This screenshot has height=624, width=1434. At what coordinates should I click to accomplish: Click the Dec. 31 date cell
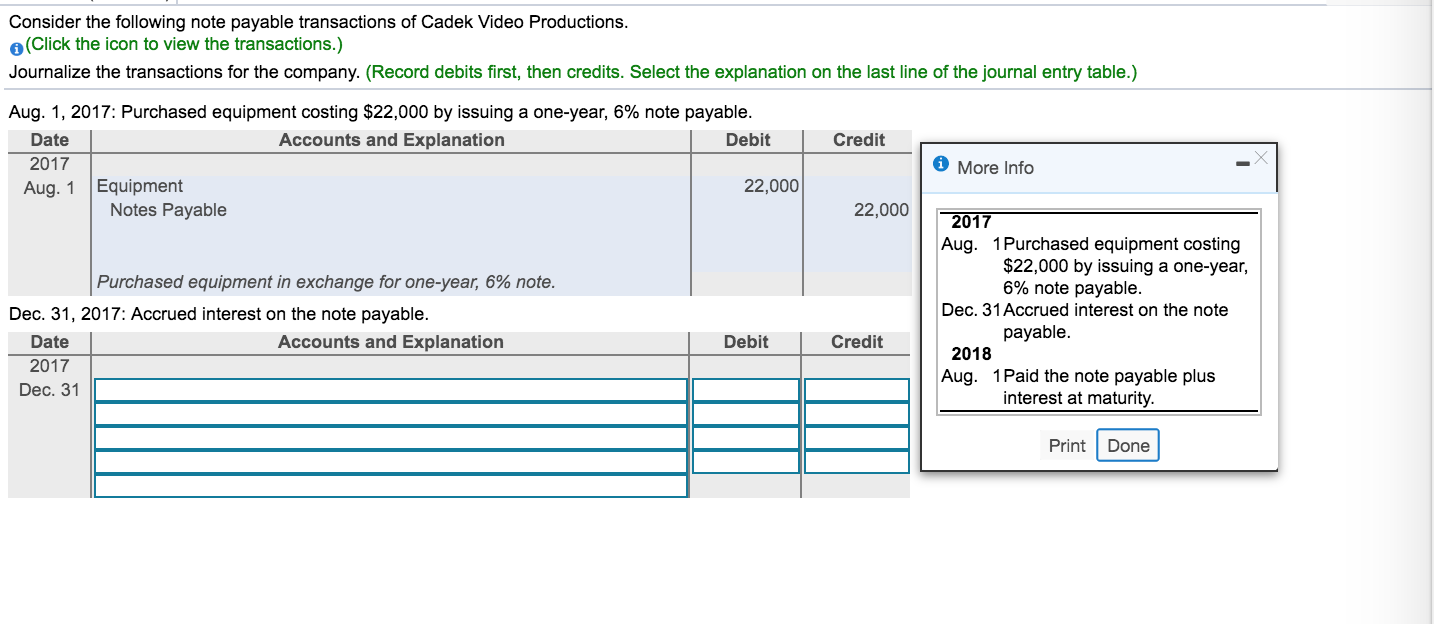[x=48, y=391]
